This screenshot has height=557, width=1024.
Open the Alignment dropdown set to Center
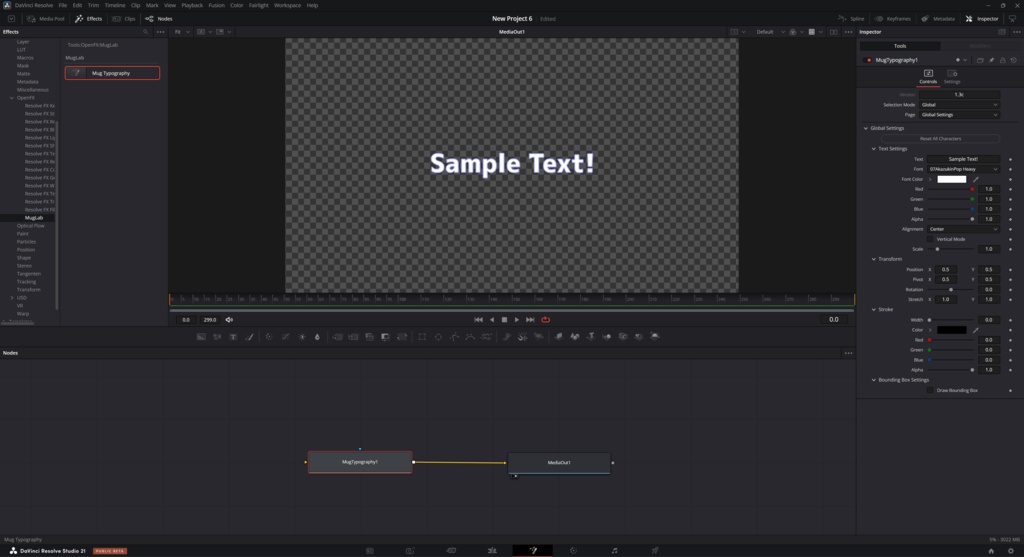pos(963,229)
